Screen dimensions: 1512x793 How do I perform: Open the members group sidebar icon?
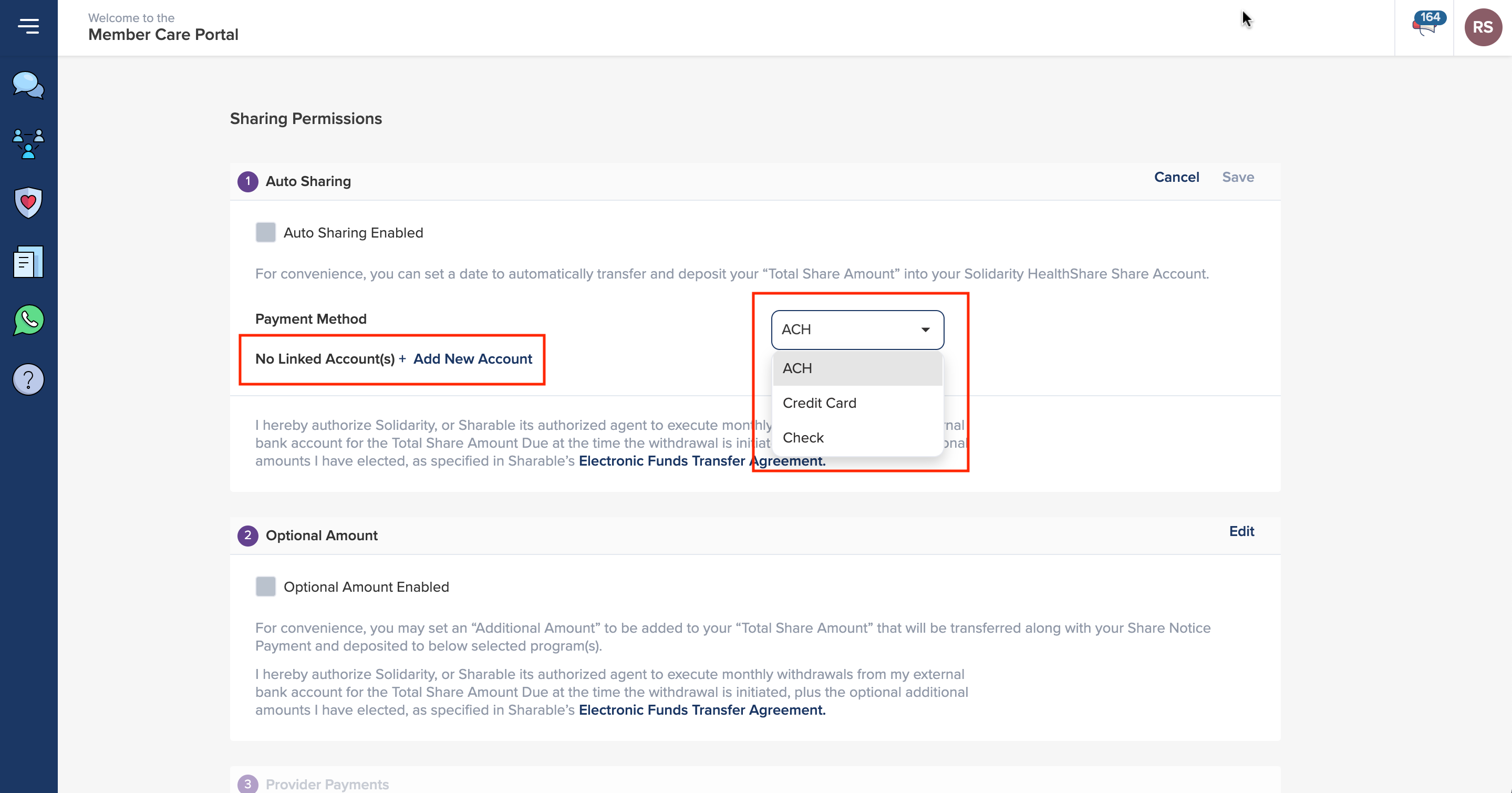(x=28, y=144)
